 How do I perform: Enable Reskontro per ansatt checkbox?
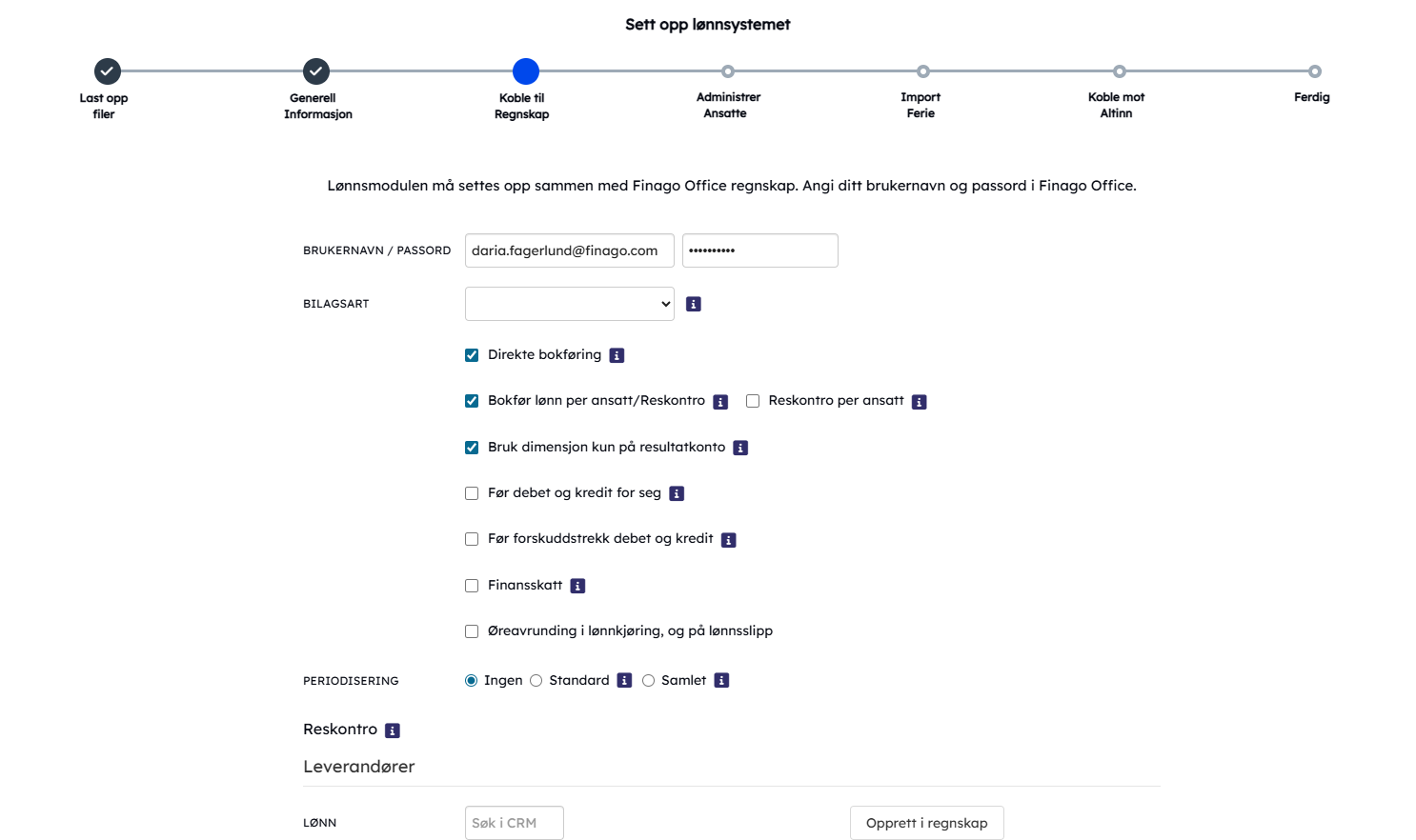coord(753,401)
